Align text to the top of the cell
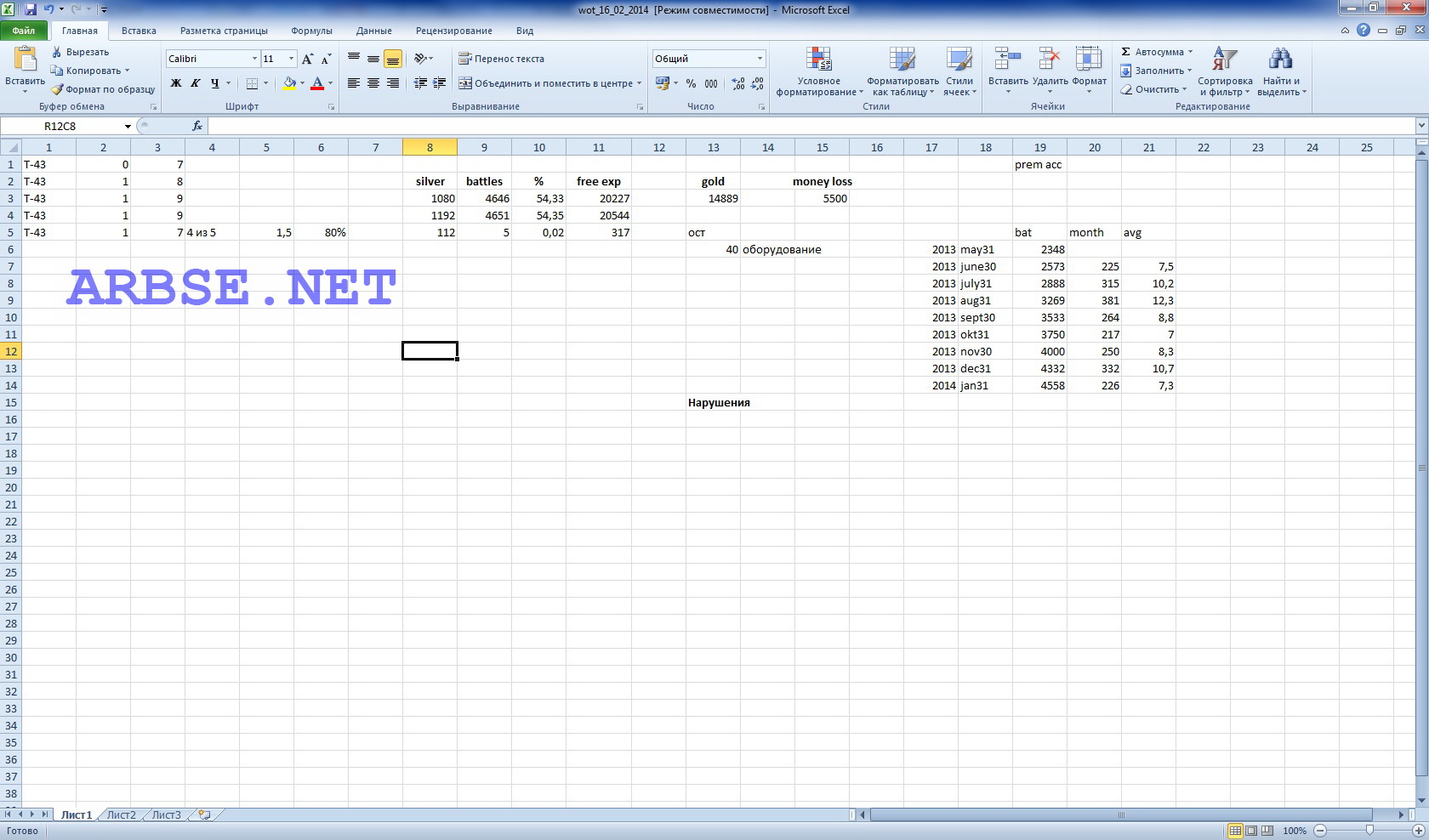The width and height of the screenshot is (1429, 840). [354, 59]
